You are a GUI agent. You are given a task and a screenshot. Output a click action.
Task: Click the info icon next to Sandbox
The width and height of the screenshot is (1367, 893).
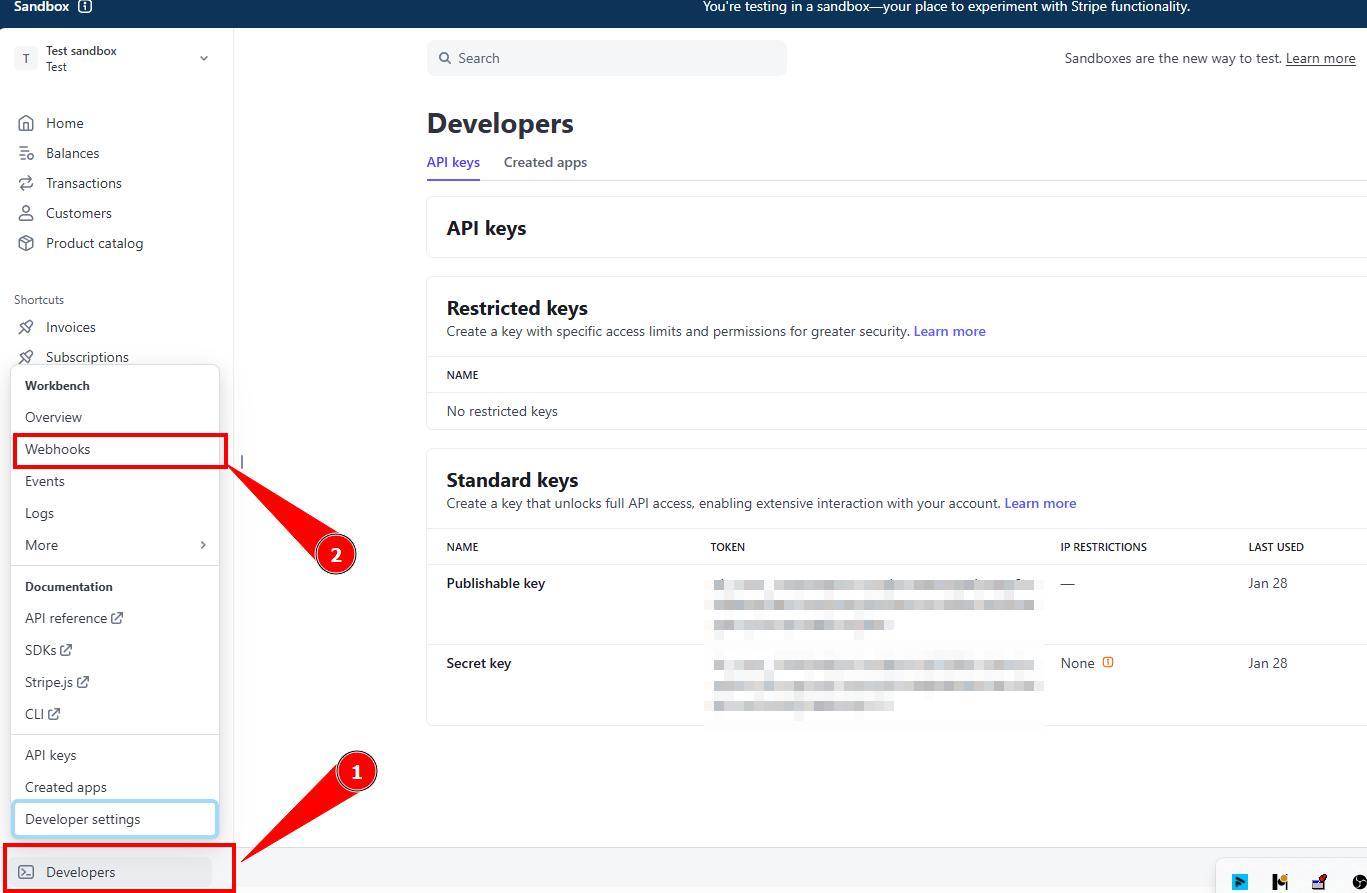pos(85,7)
